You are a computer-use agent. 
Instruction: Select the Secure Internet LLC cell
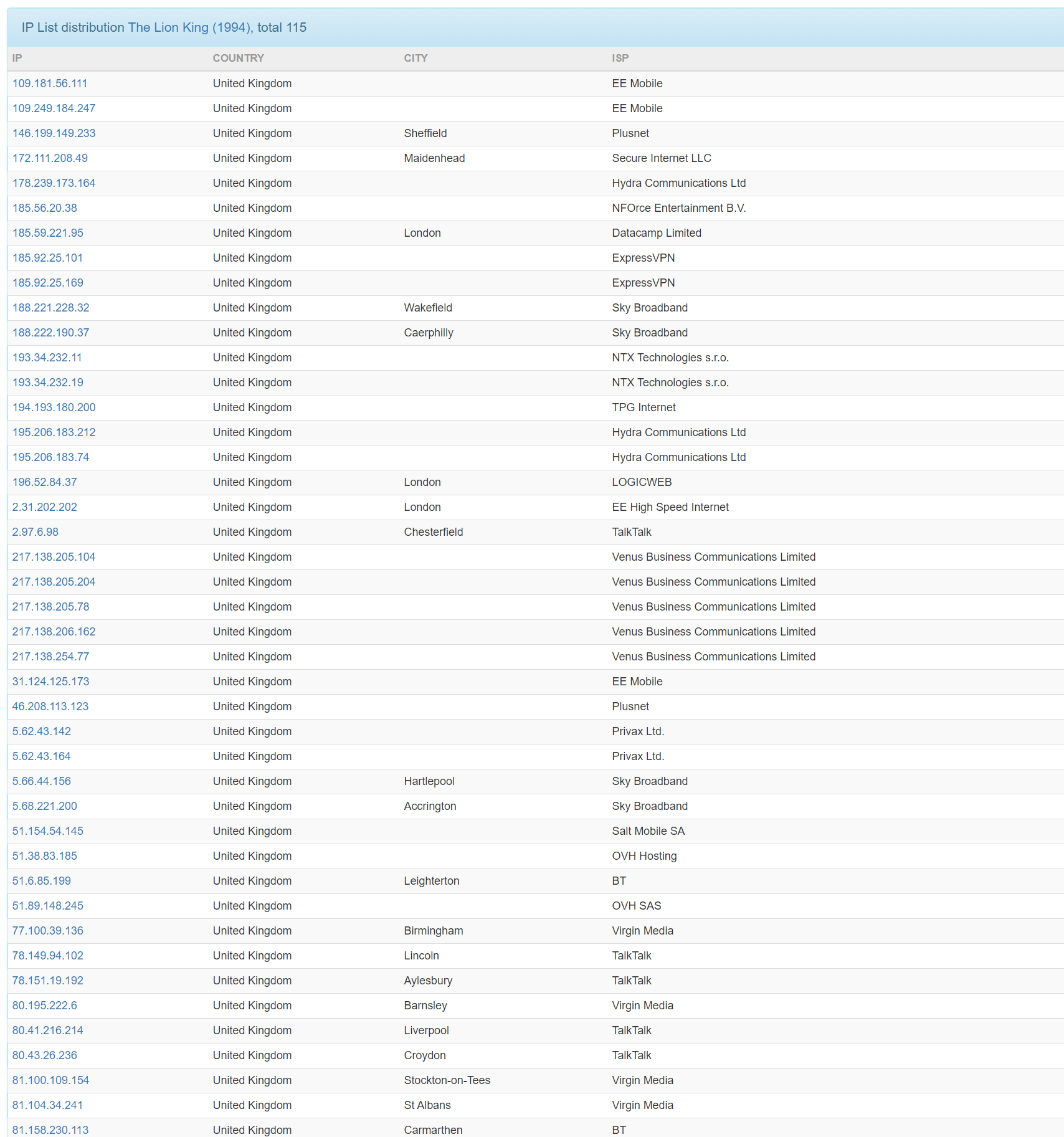(x=662, y=158)
